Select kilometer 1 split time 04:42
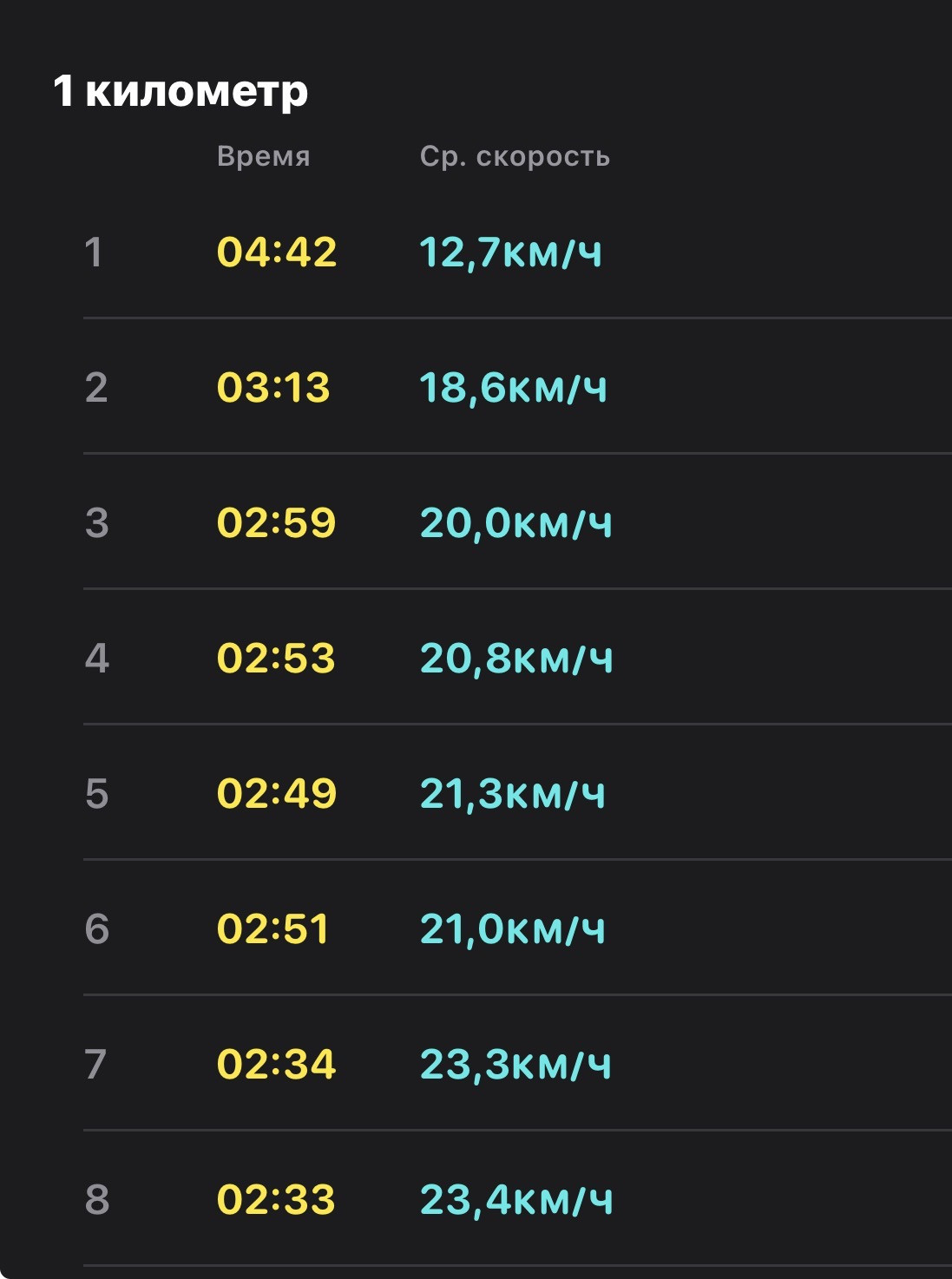Screen dimensions: 952x1279 277,253
